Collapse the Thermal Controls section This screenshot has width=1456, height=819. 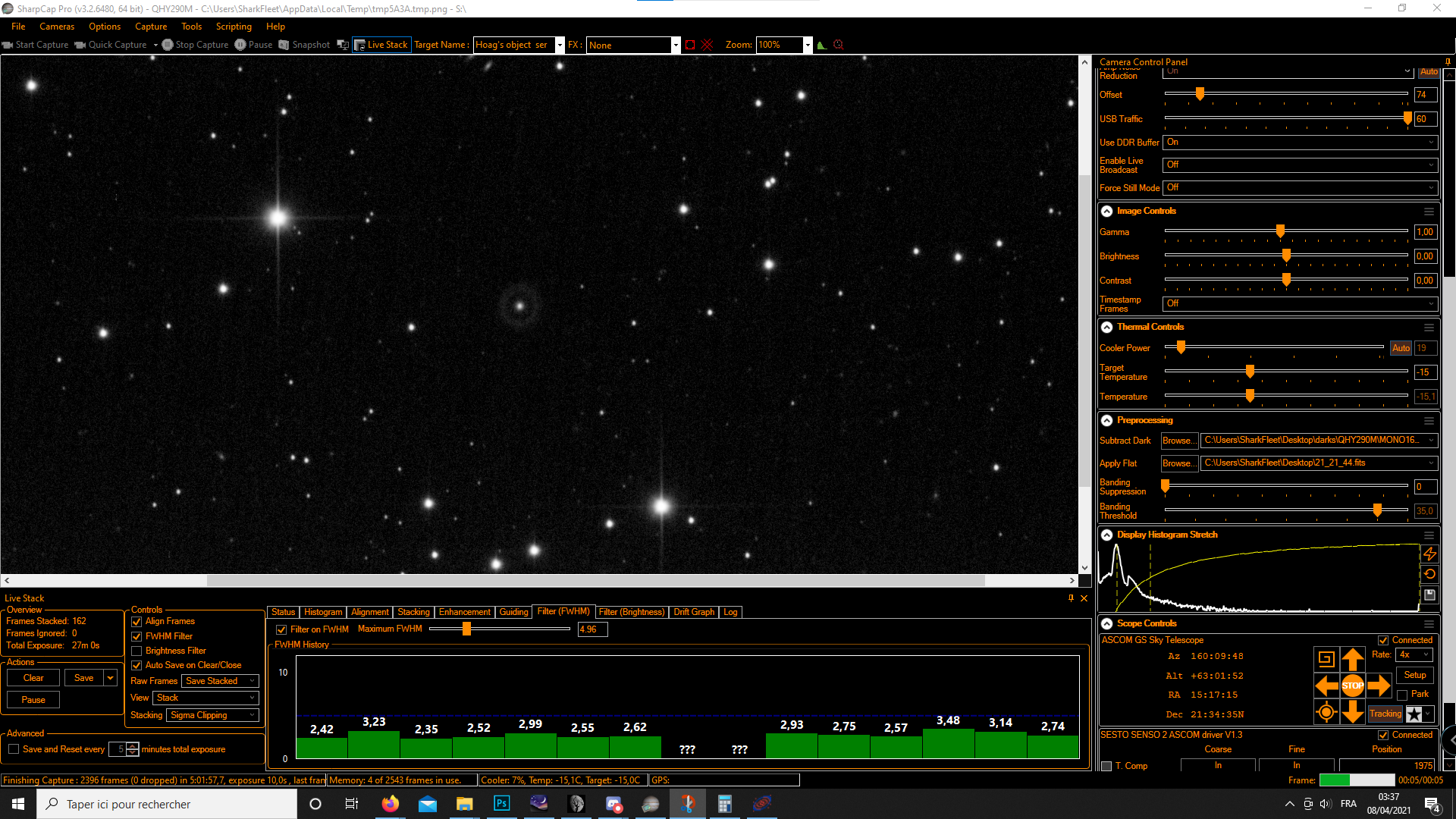pos(1107,328)
